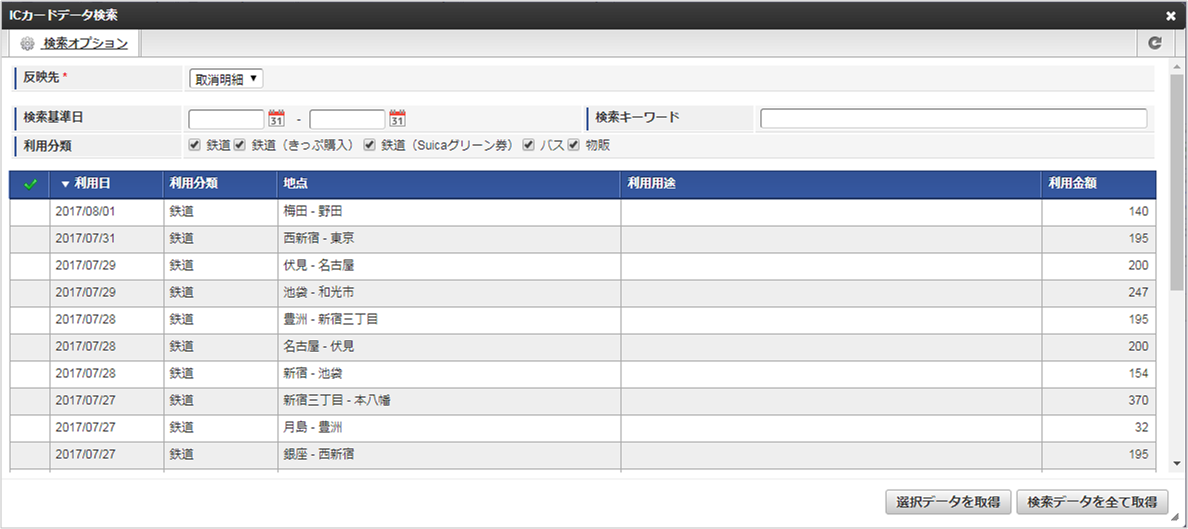Select the row 豊洲 - 新宿三丁目

coord(583,320)
